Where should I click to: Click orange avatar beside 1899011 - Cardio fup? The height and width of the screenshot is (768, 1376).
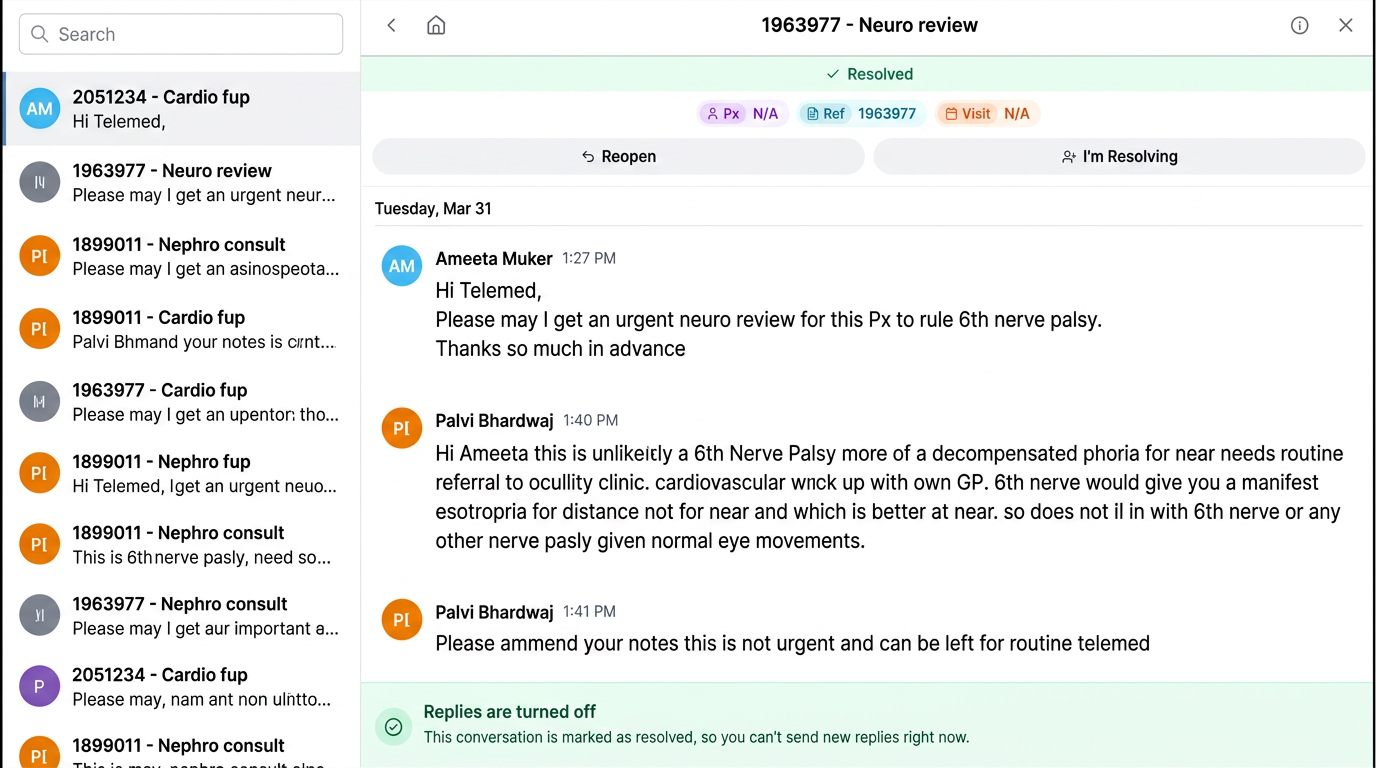(40, 329)
